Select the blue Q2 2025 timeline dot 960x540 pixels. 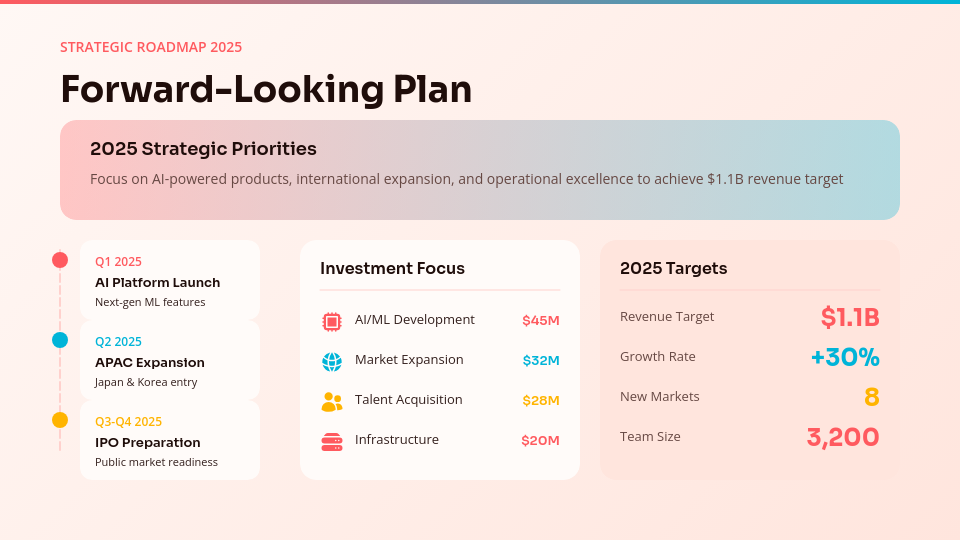tap(60, 340)
